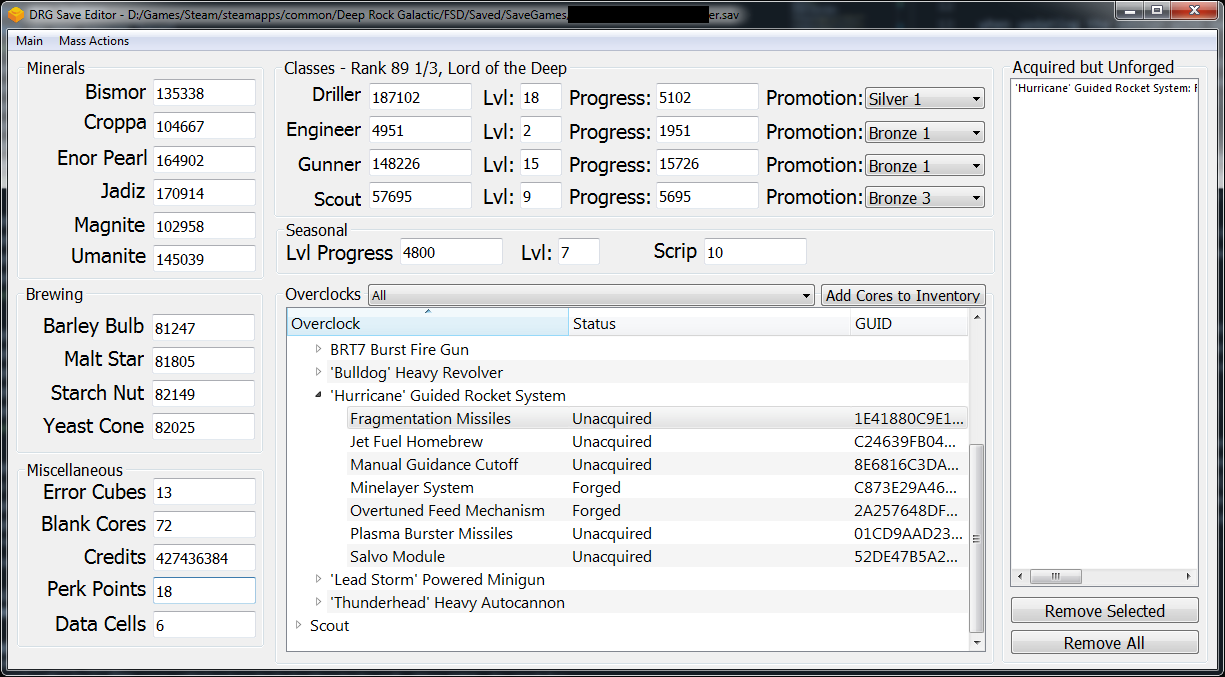The image size is (1225, 677).
Task: Select the Jet Fuel Homebrew overclock
Action: [416, 442]
